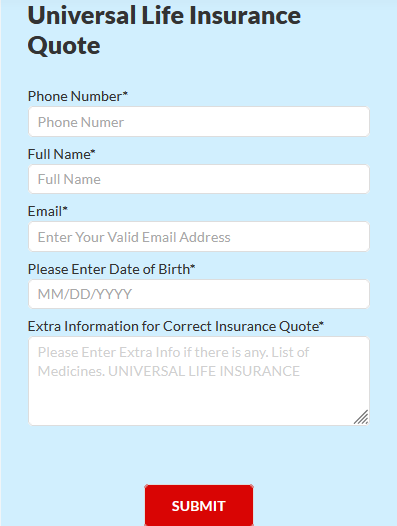The height and width of the screenshot is (526, 397).
Task: Click the asterisk beside Phone Number label
Action: click(x=125, y=93)
